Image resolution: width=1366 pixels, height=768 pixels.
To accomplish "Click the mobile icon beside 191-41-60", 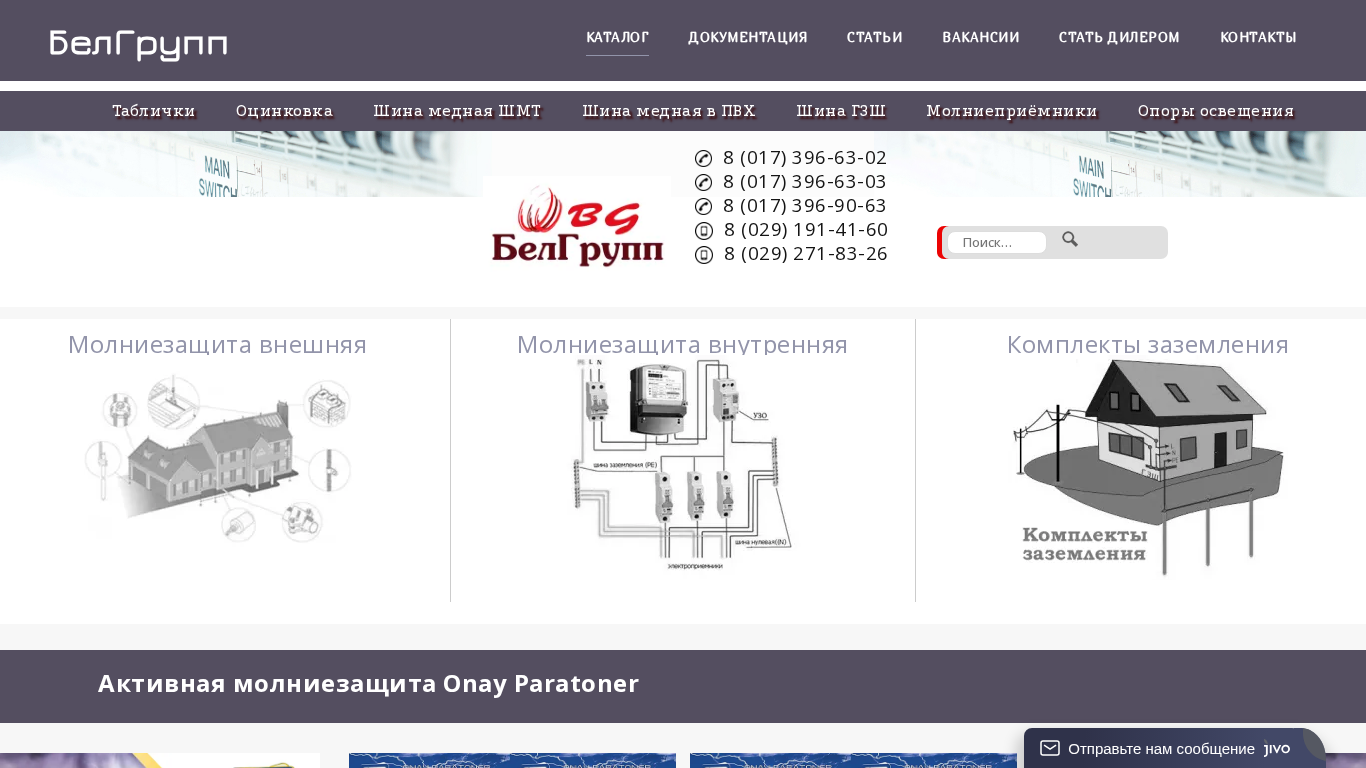I will [704, 231].
